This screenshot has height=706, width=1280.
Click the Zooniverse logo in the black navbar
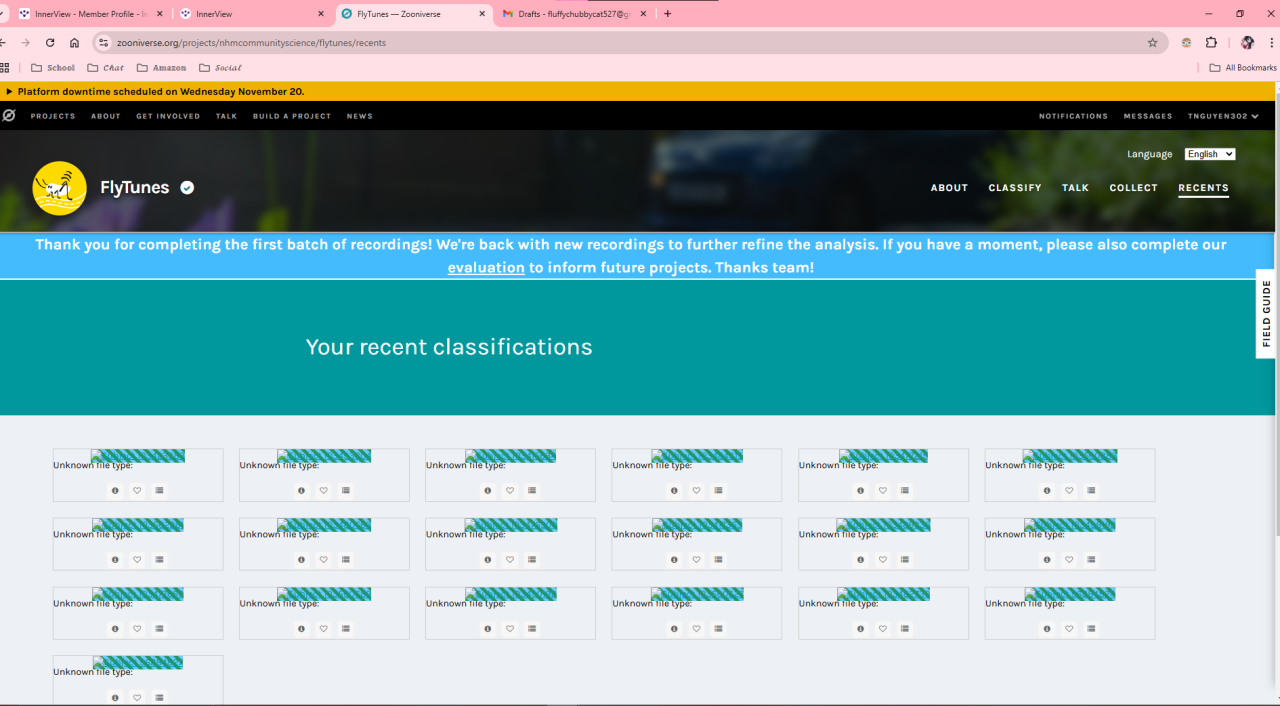[9, 116]
